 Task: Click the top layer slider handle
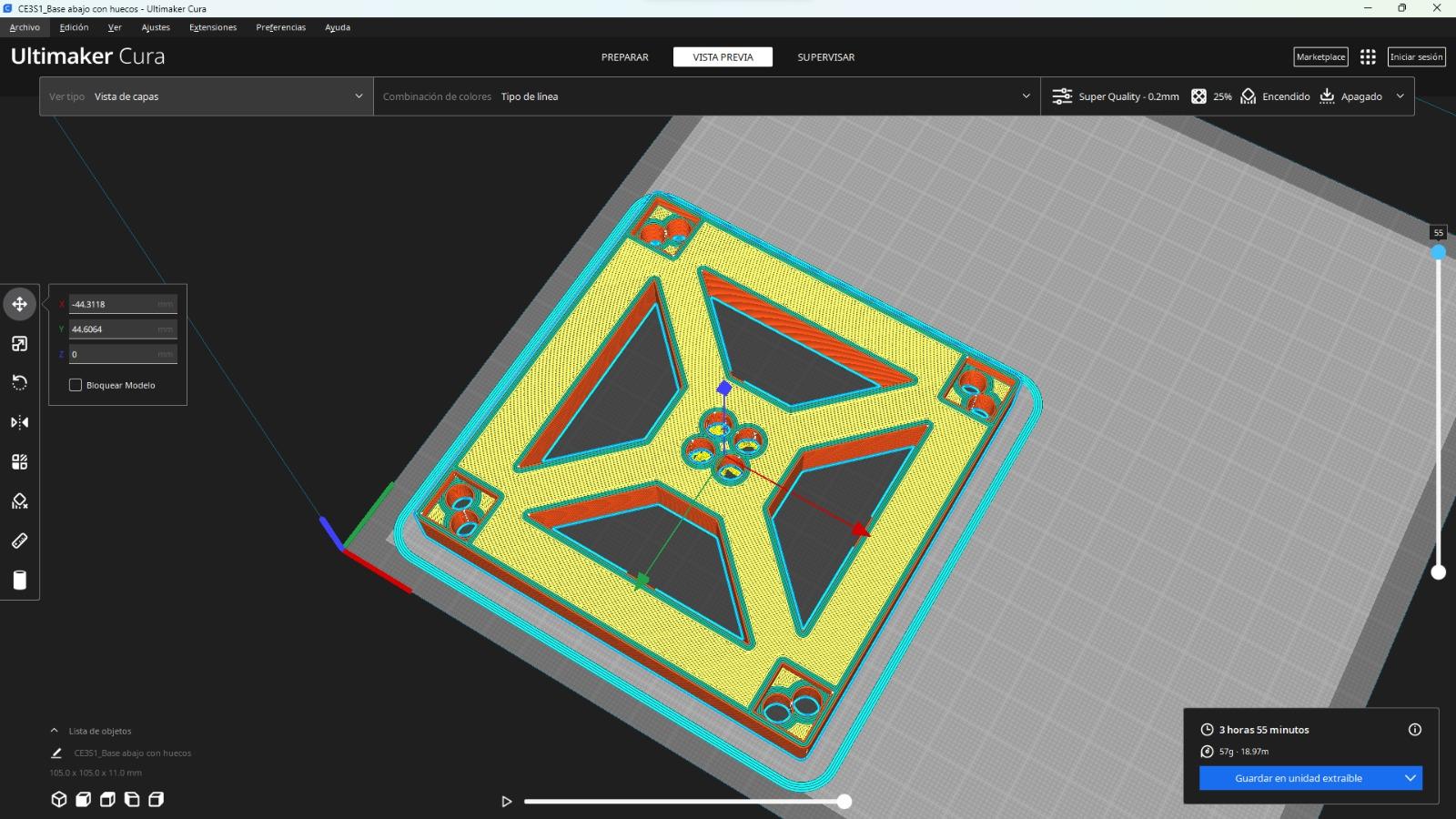1439,252
